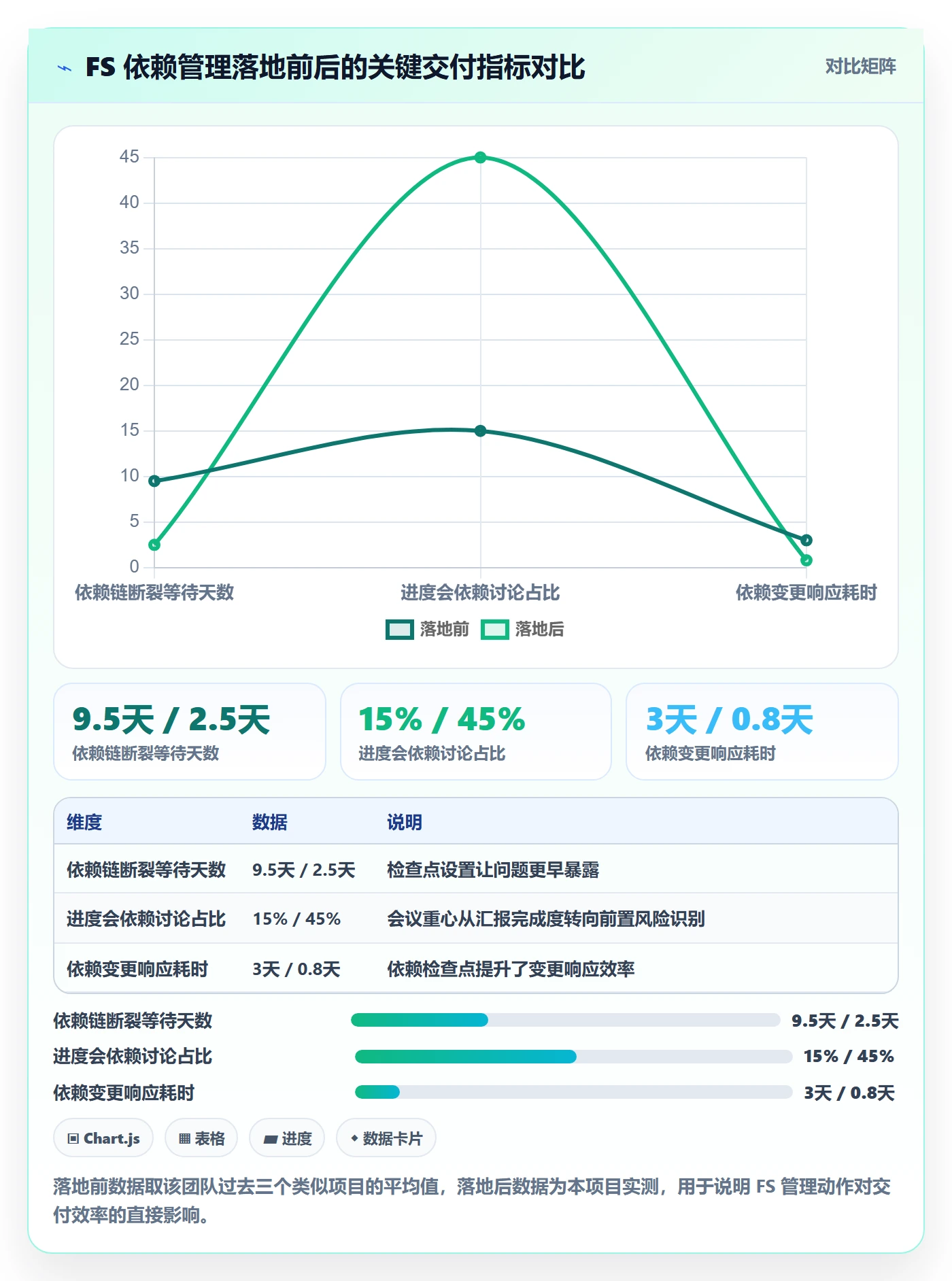Click the description 依赖检查点提升了变更响应效率
The height and width of the screenshot is (1281, 952).
[x=511, y=969]
